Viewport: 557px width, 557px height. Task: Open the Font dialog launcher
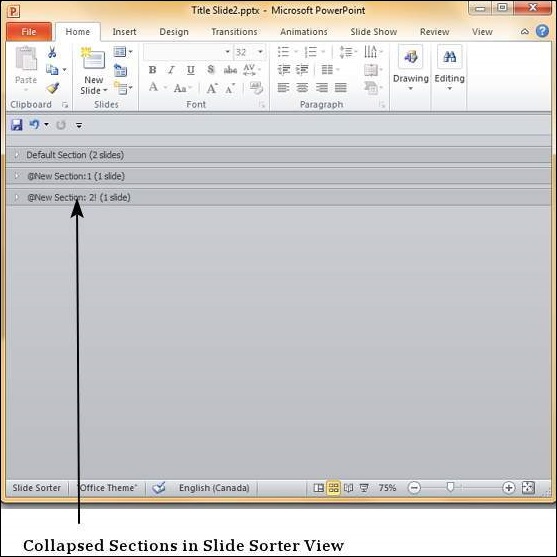(262, 105)
